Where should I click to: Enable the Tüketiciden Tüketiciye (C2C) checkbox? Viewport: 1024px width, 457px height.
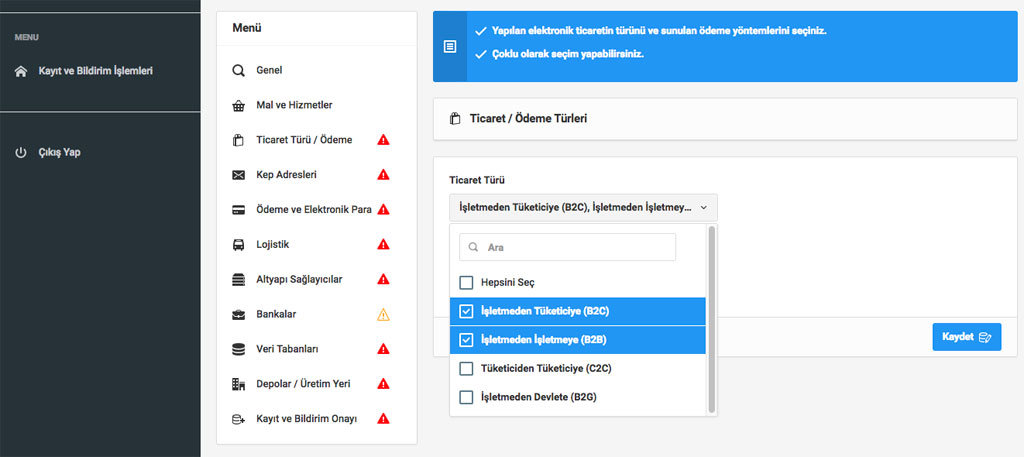(466, 369)
